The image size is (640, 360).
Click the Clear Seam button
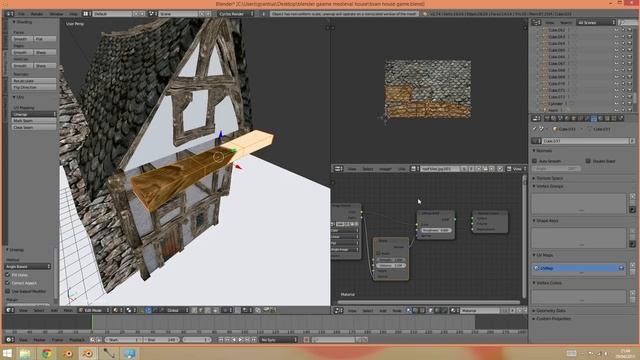tap(34, 127)
